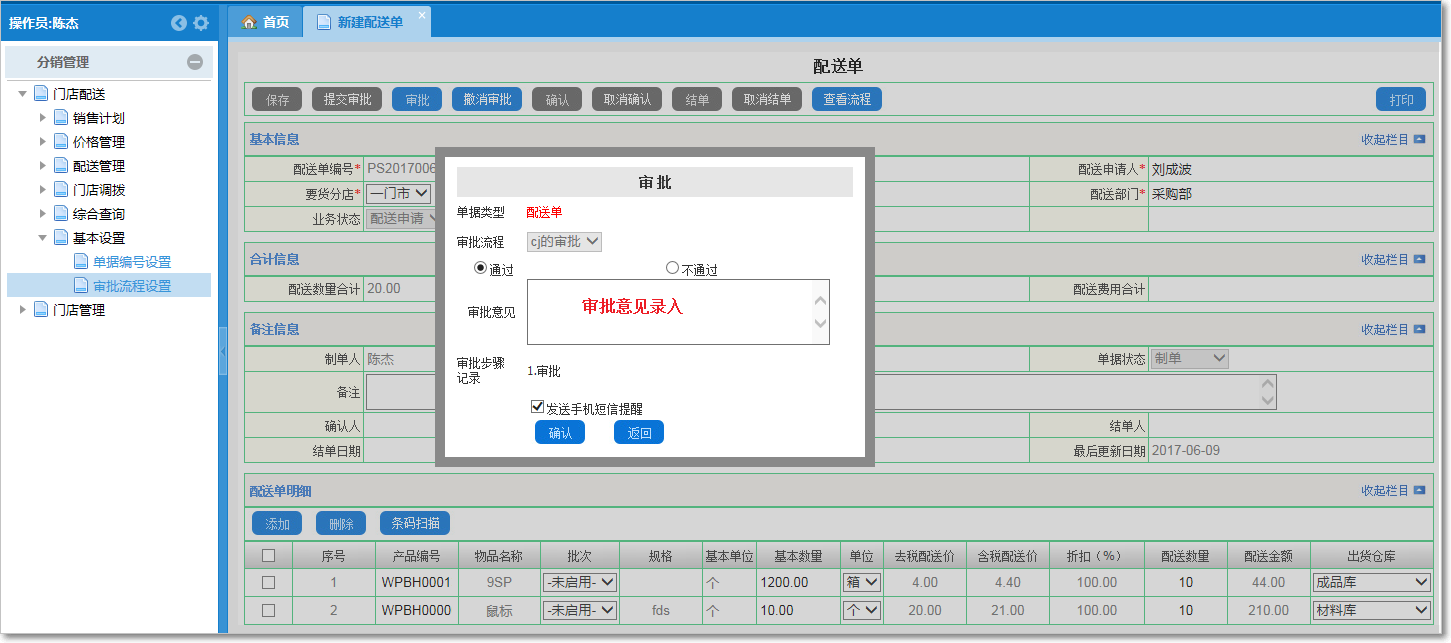The width and height of the screenshot is (1451, 643).
Task: Click the 打印 button at top right
Action: [x=1400, y=98]
